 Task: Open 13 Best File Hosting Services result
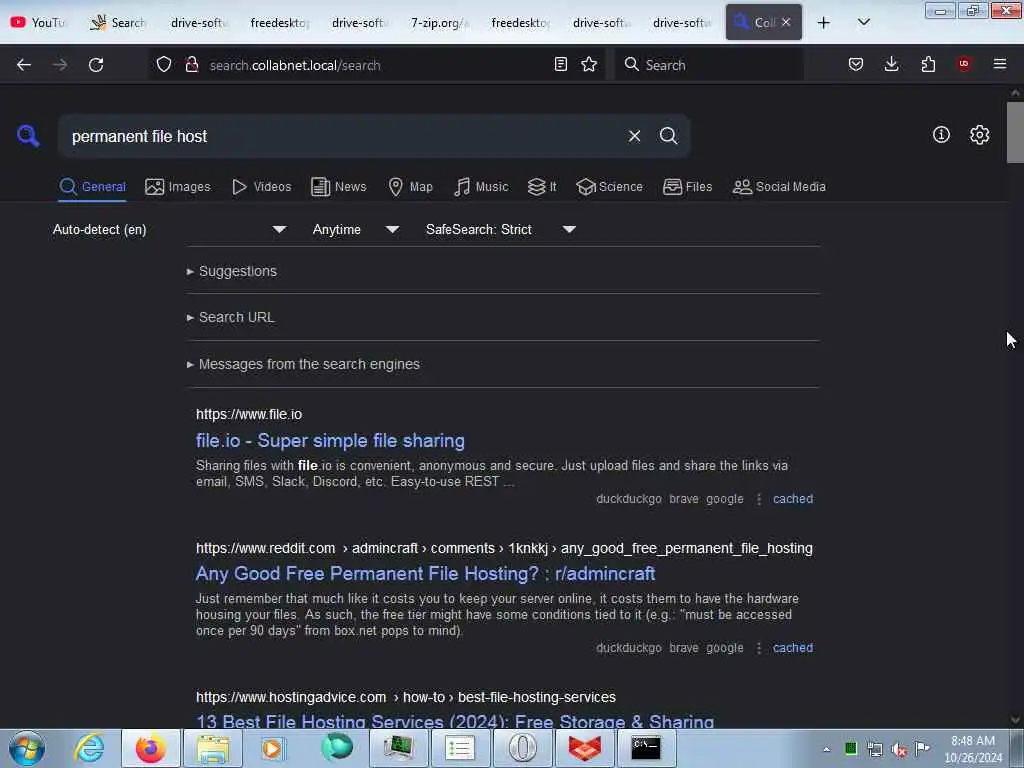455,721
